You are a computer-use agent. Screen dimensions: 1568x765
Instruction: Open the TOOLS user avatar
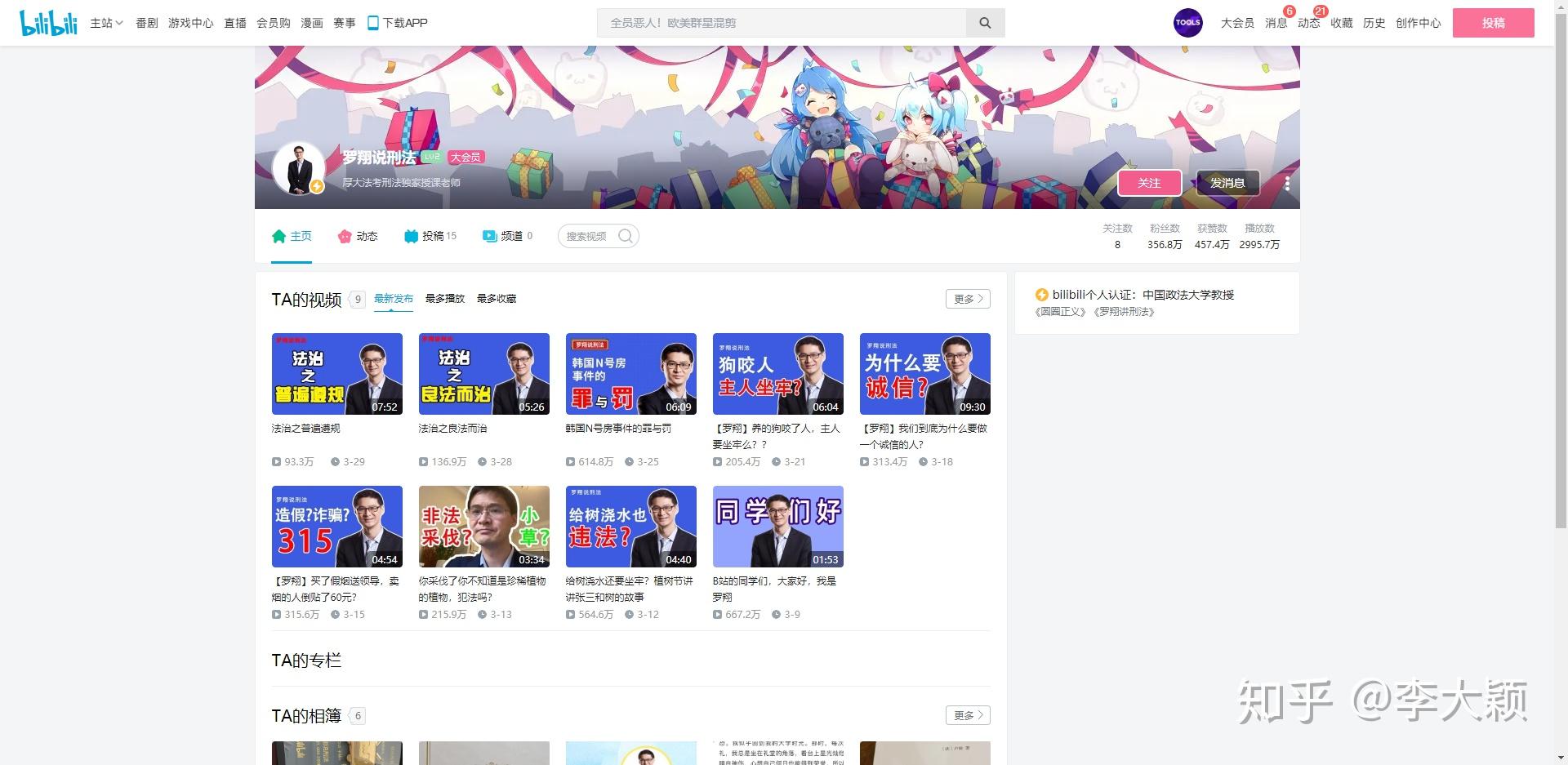1187,23
